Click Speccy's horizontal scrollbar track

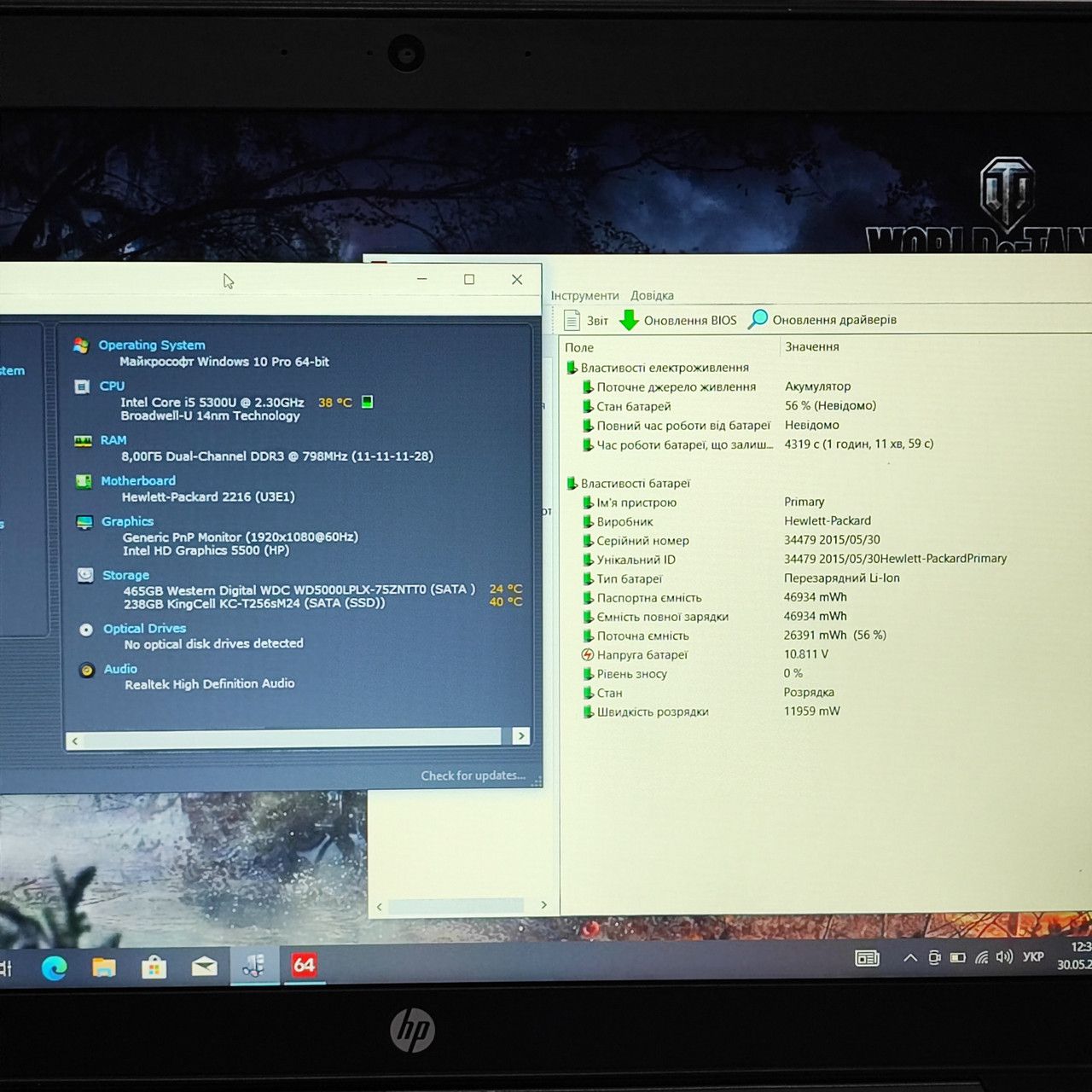point(293,738)
